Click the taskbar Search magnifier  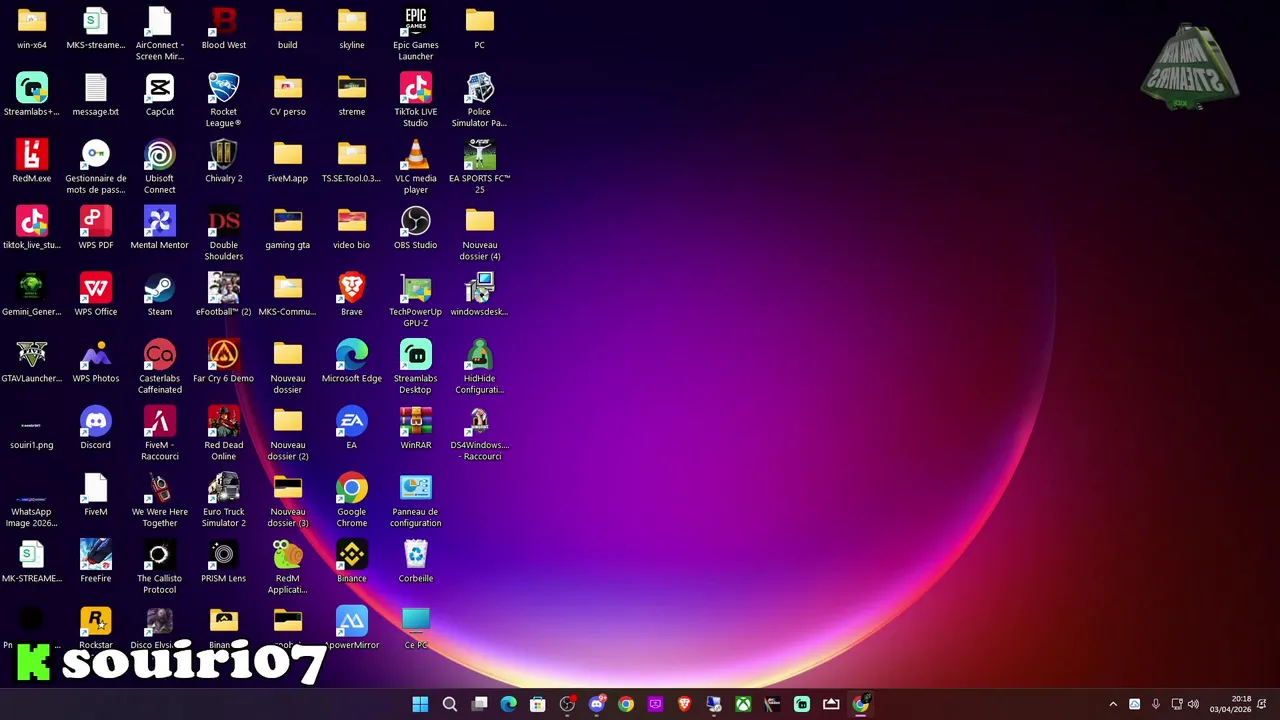coord(450,704)
